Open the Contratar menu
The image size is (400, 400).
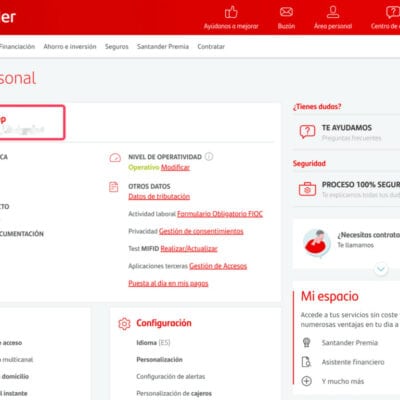[x=211, y=47]
